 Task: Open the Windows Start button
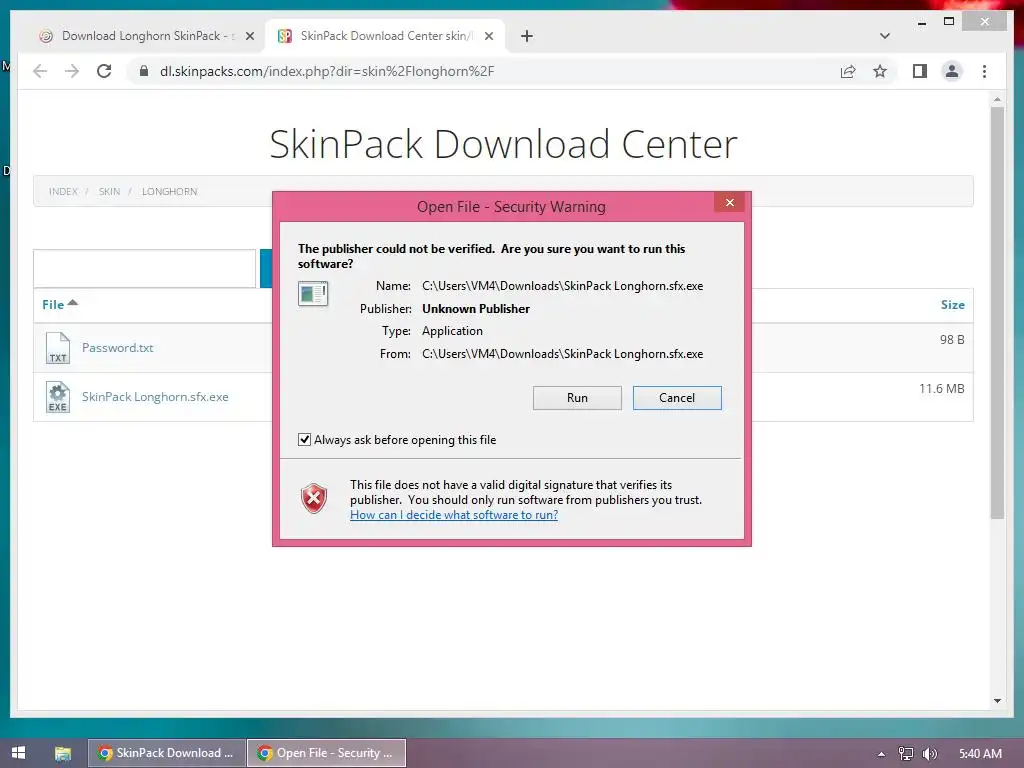[x=18, y=753]
